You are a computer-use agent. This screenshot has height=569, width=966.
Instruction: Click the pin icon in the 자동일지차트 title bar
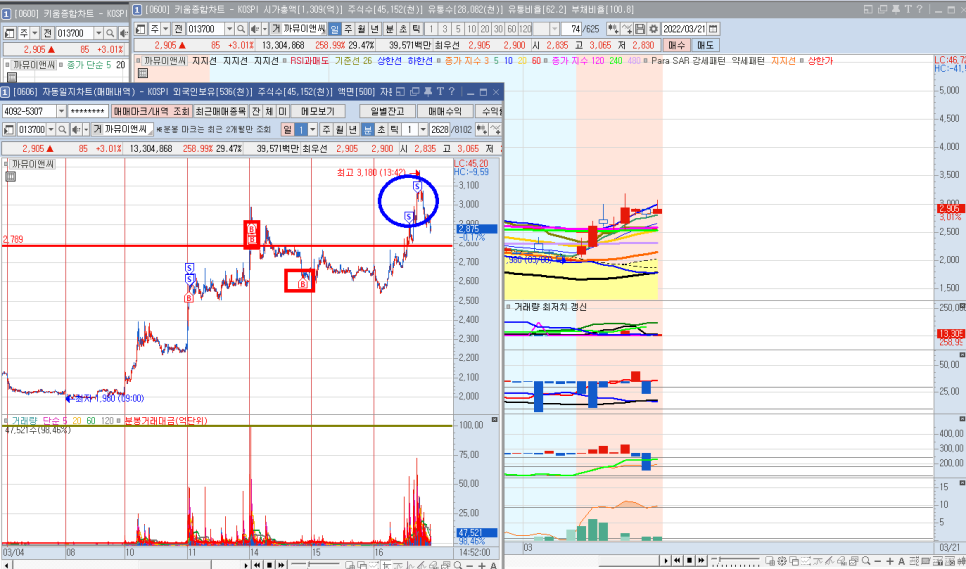click(x=428, y=92)
